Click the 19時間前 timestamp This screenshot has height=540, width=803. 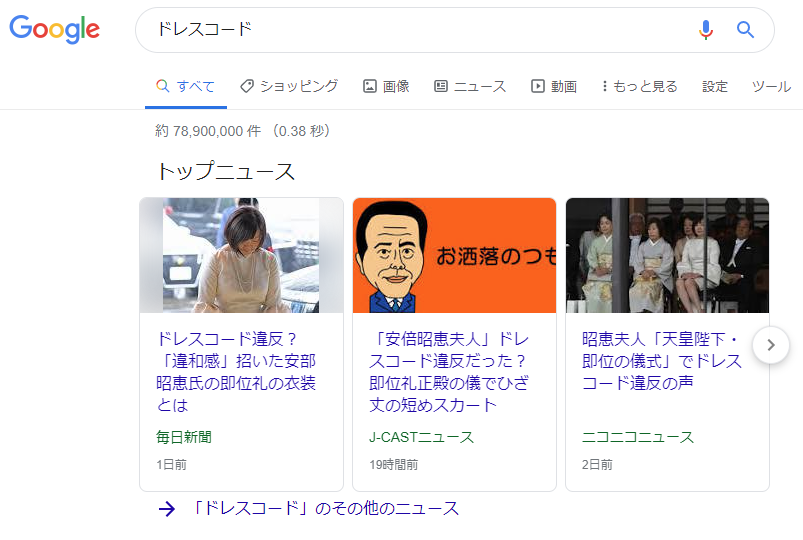(x=393, y=465)
